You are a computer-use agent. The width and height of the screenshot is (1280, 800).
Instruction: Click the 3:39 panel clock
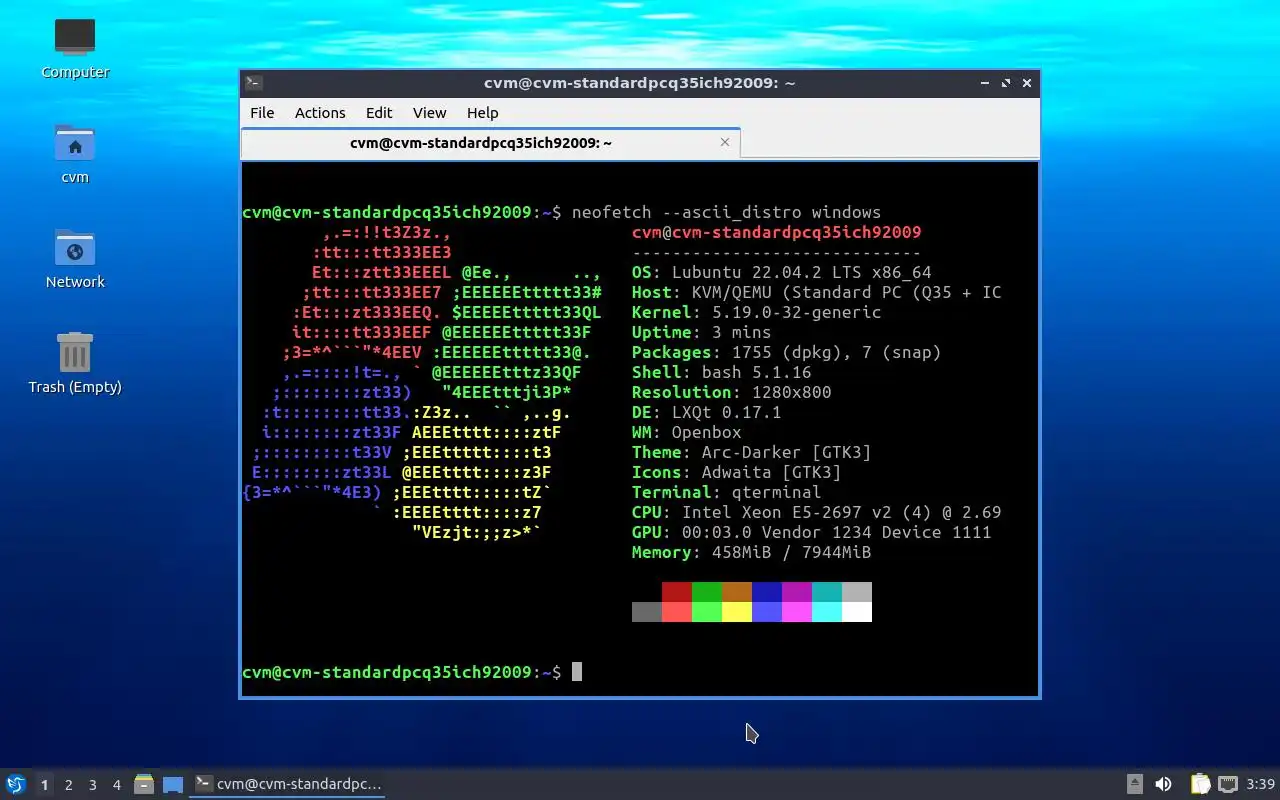coord(1261,784)
